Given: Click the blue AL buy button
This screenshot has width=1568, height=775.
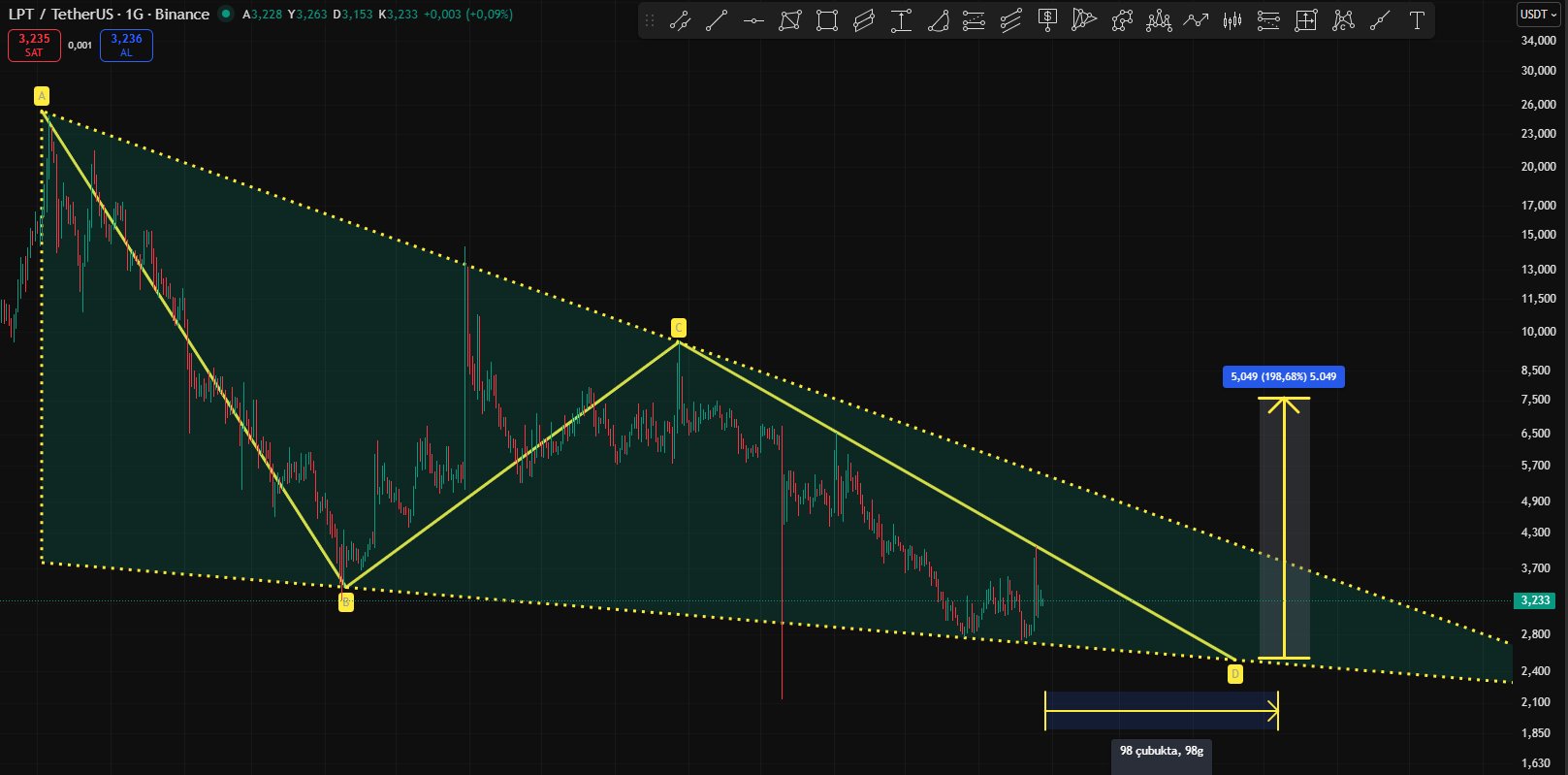Looking at the screenshot, I should click(x=126, y=46).
